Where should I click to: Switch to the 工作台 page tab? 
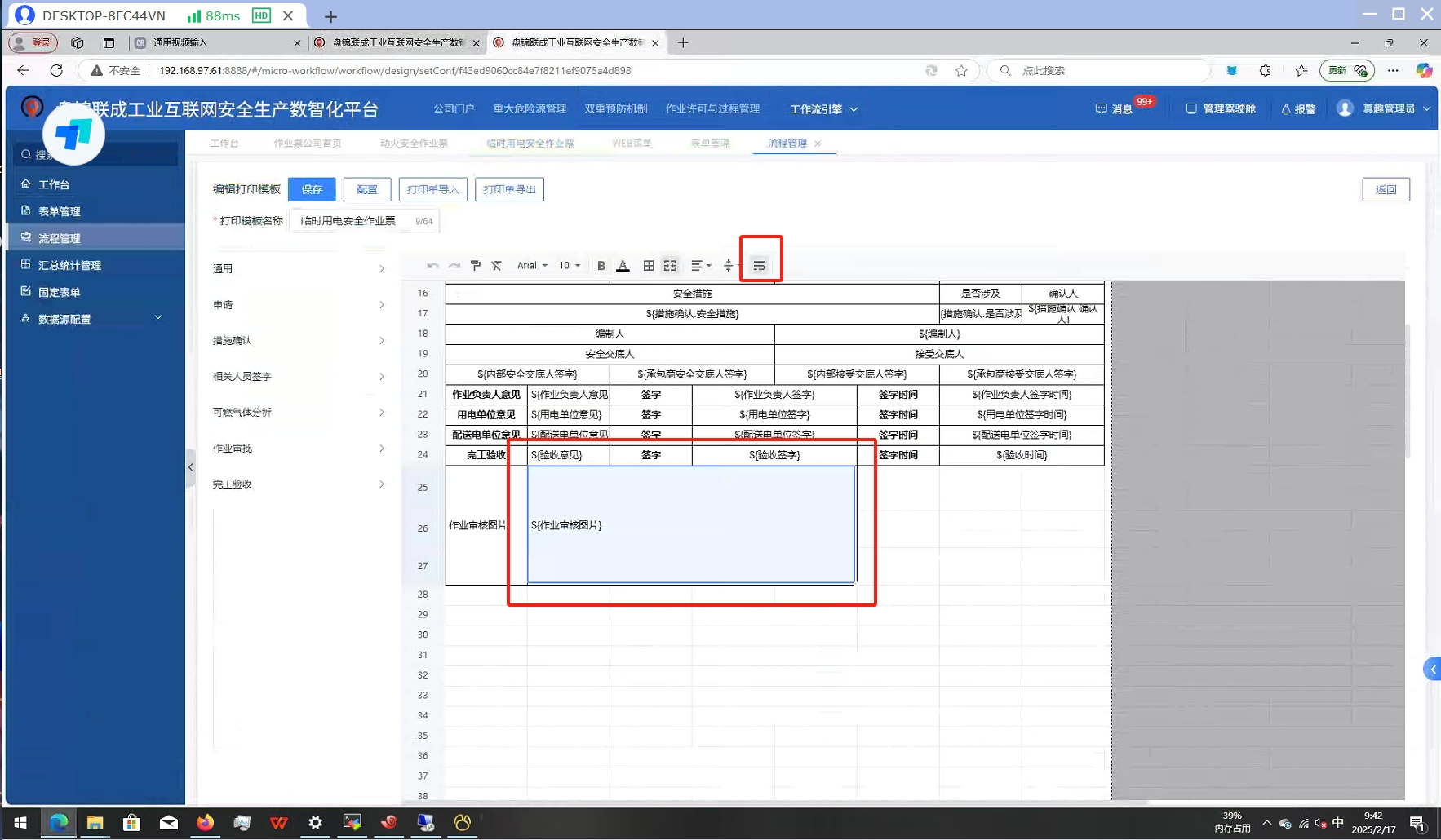[x=224, y=144]
